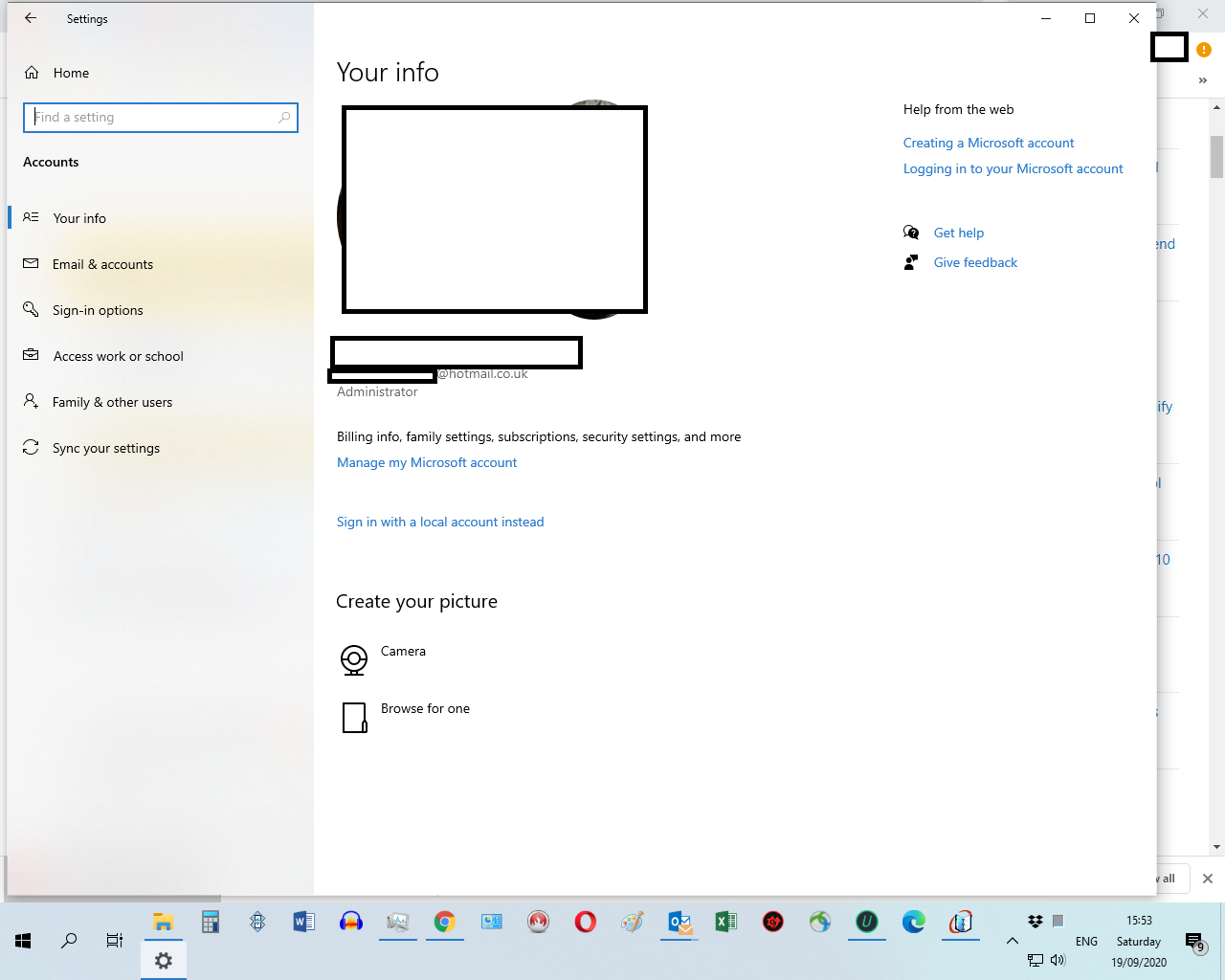
Task: Open Creating a Microsoft account help link
Action: coord(989,143)
